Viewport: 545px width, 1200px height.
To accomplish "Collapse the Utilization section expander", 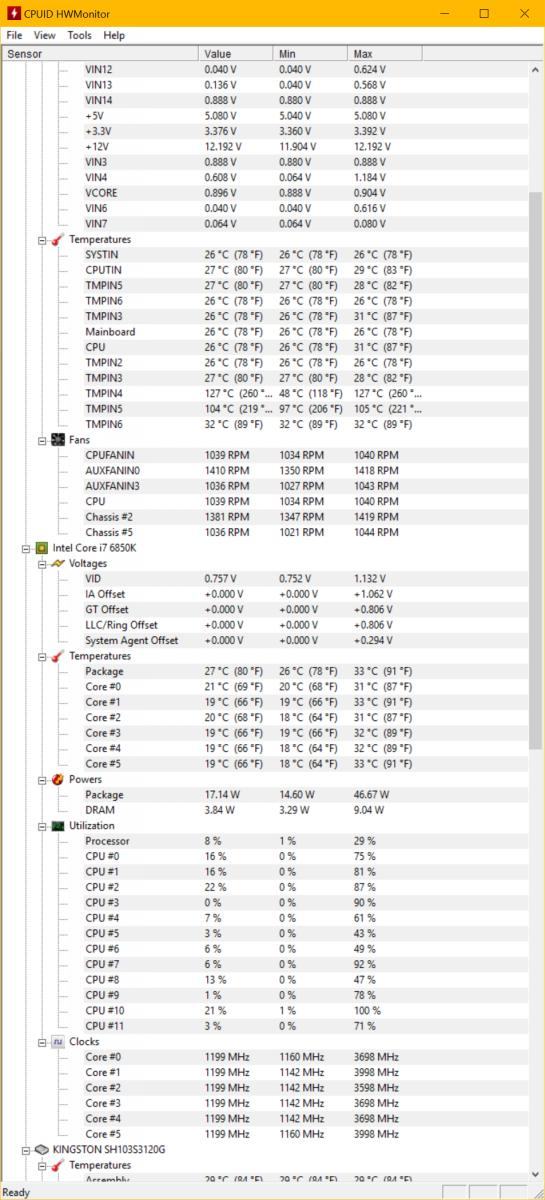I will point(42,826).
